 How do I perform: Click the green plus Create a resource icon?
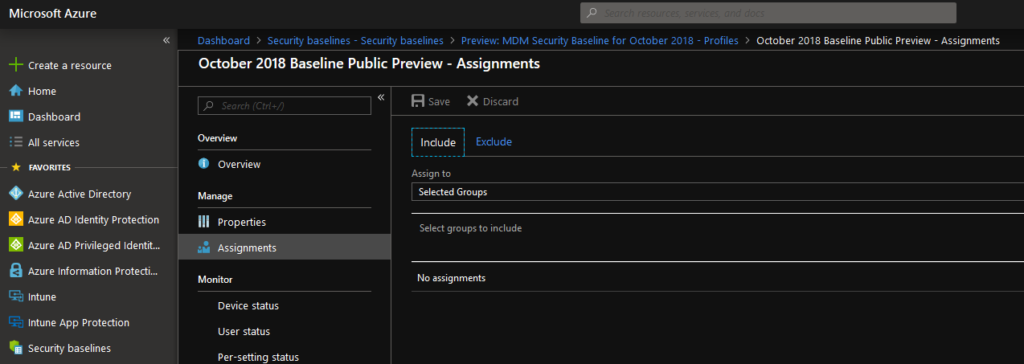pyautogui.click(x=16, y=65)
